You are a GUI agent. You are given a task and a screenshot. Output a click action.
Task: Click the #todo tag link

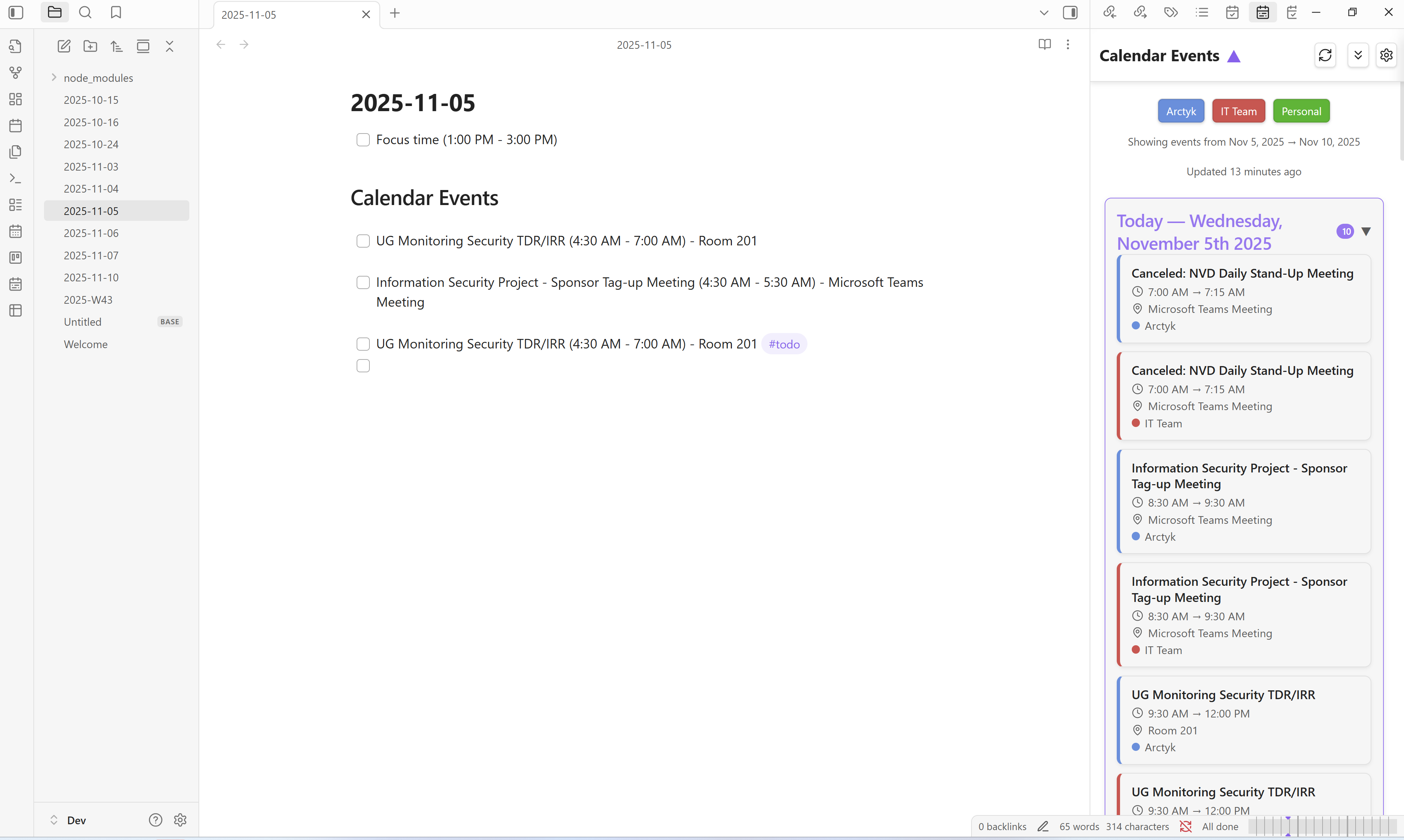pyautogui.click(x=784, y=344)
